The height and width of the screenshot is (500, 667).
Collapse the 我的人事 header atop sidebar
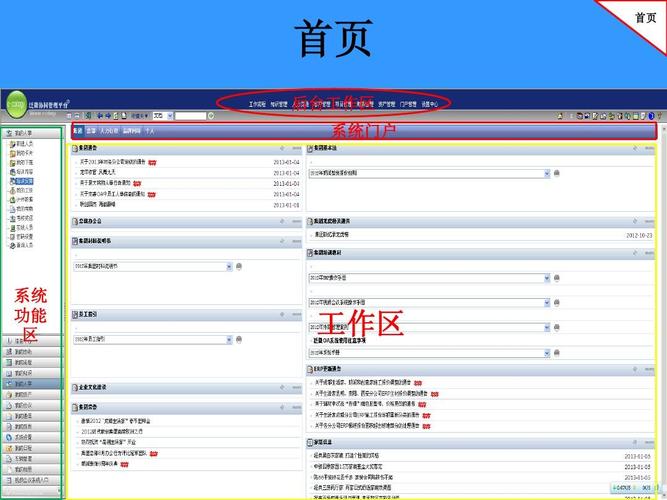(x=31, y=133)
